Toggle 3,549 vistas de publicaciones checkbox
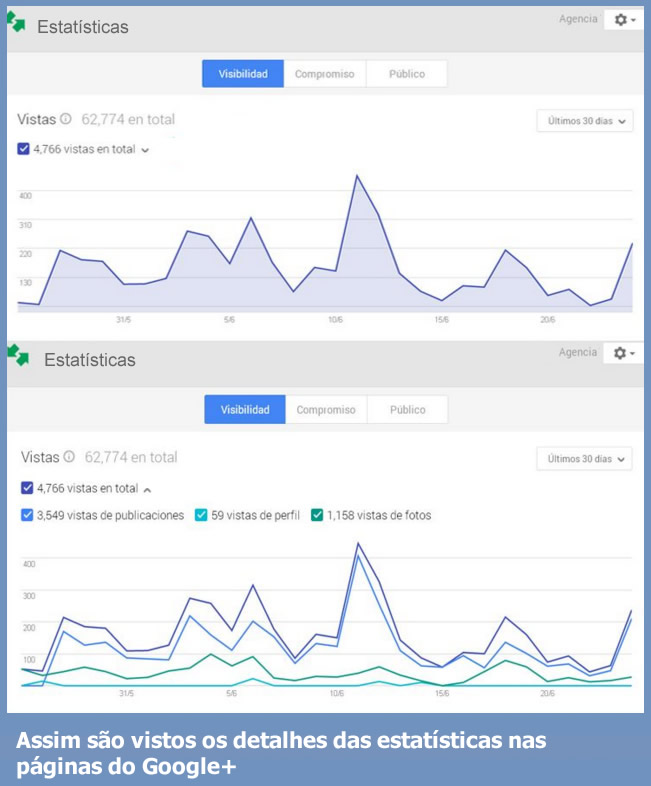This screenshot has height=786, width=651. [x=27, y=515]
